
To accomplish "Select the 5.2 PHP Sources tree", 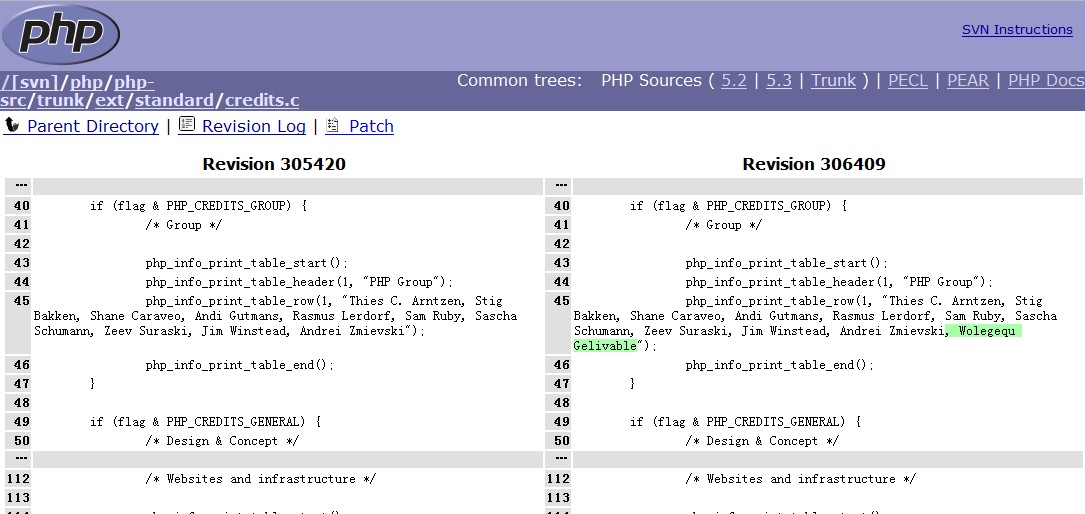I will (x=734, y=81).
